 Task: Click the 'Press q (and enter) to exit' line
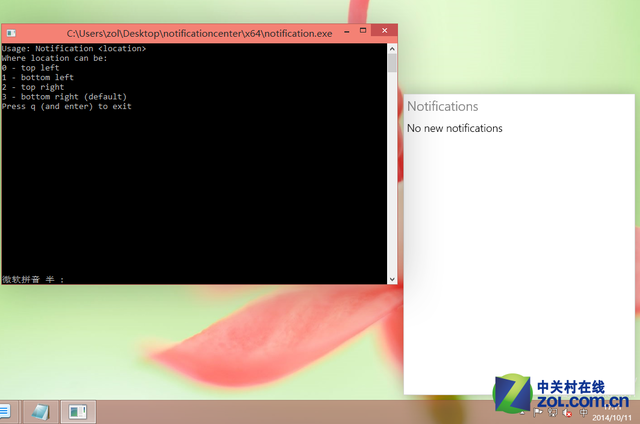pyautogui.click(x=66, y=106)
